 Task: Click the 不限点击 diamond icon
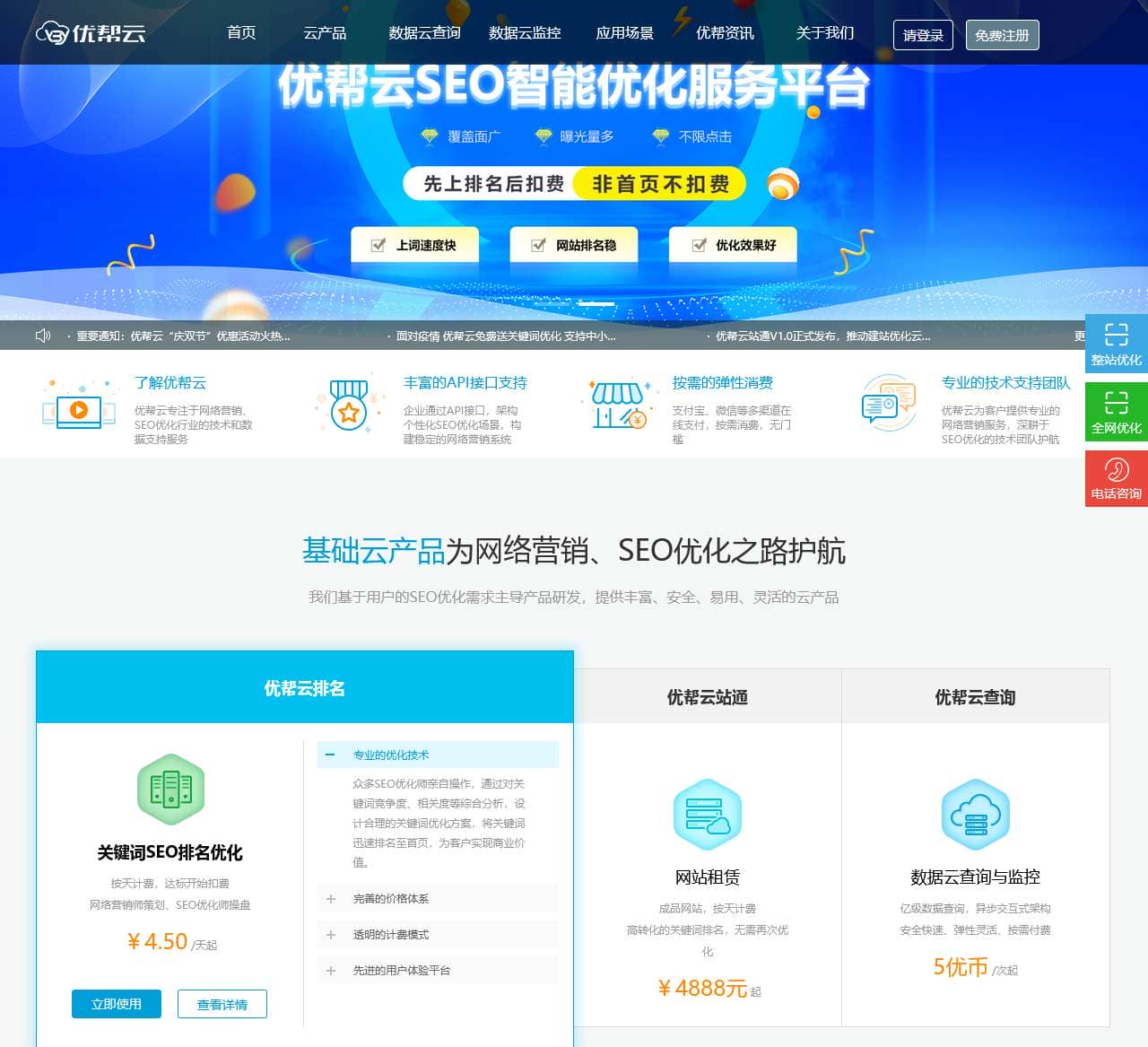coord(661,136)
